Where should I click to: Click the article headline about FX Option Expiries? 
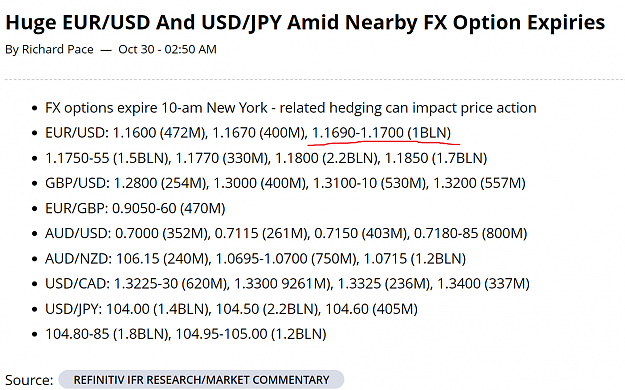coord(305,22)
